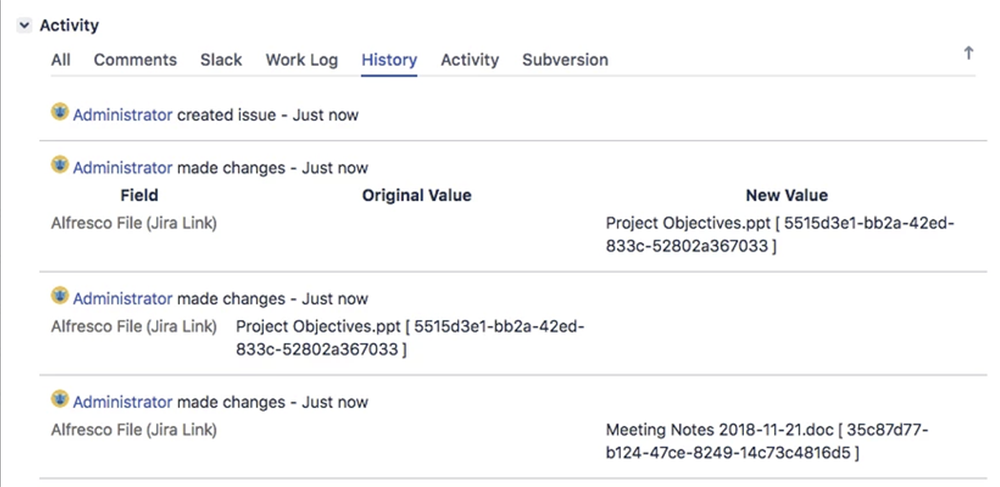Viewport: 1000px width, 487px height.
Task: Switch to the Activity tab
Action: [470, 60]
